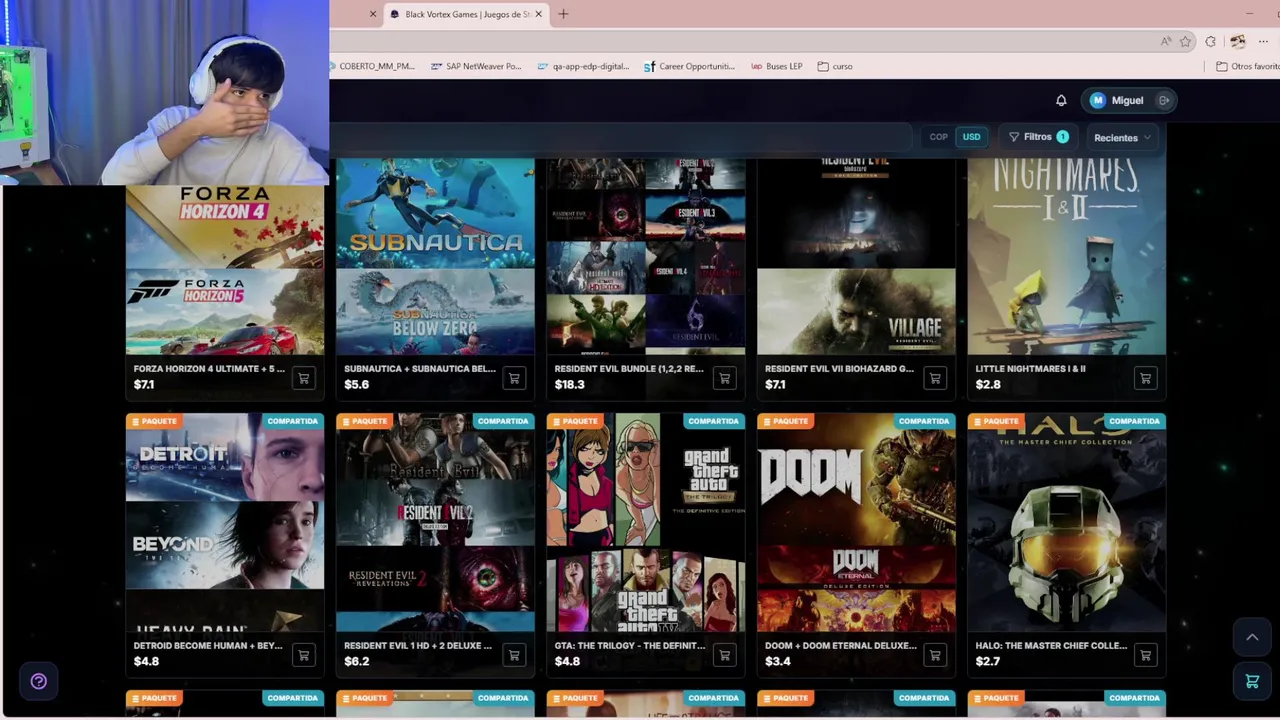Add Subnautica + Below Zero bundle to cart
Screen dimensions: 1280x720
[x=514, y=379]
